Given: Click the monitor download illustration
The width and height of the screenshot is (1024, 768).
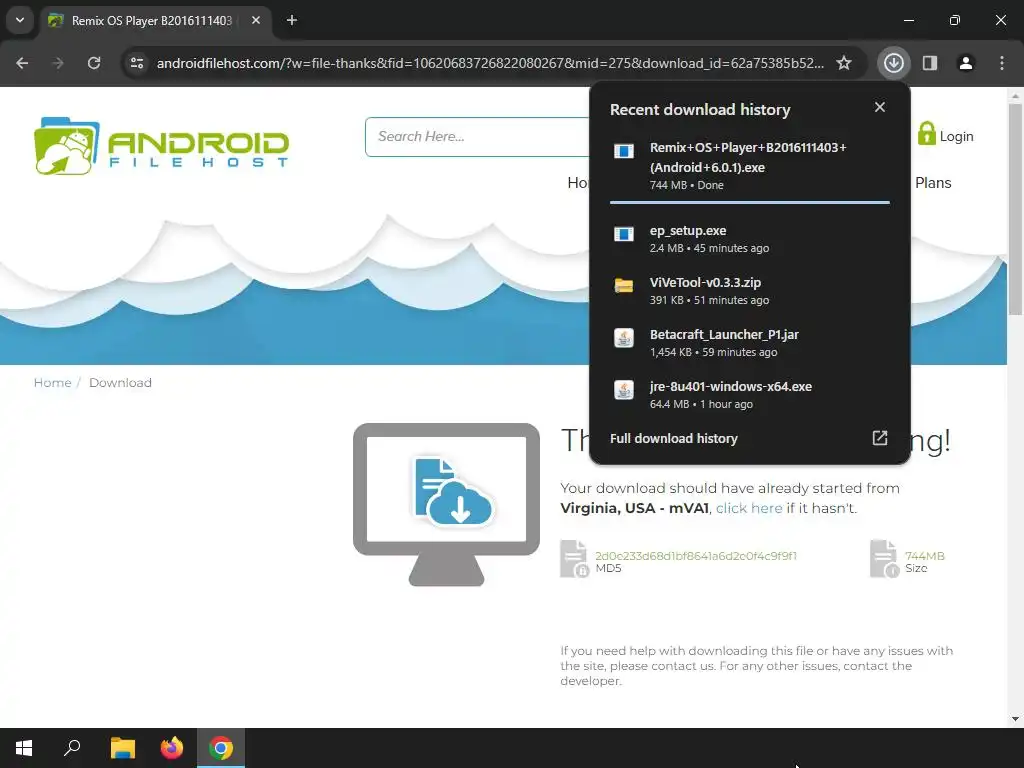Looking at the screenshot, I should pyautogui.click(x=447, y=504).
